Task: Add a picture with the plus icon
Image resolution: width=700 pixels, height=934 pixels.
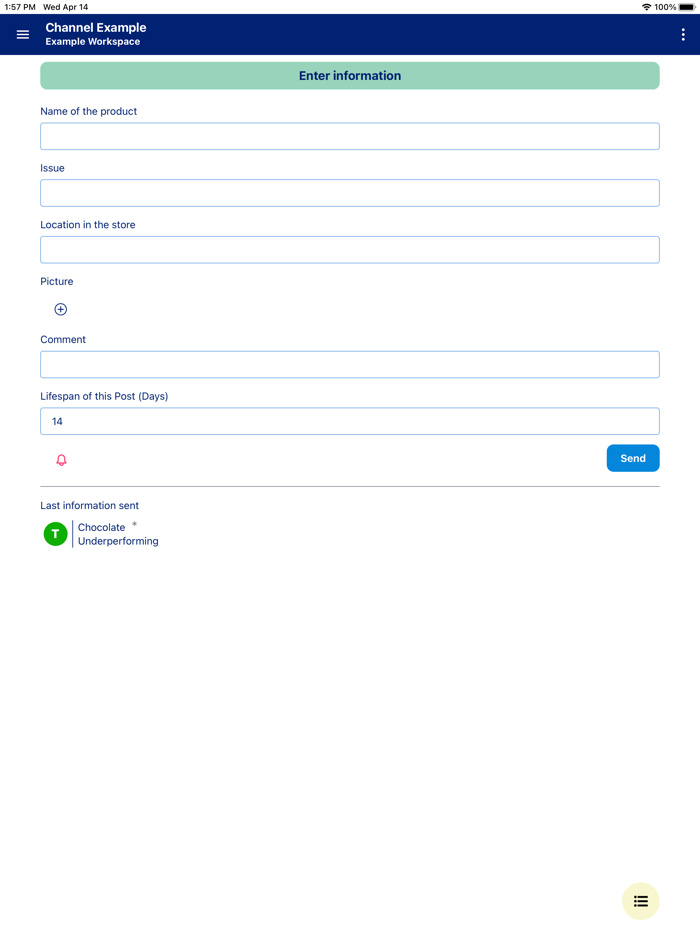Action: [x=61, y=310]
